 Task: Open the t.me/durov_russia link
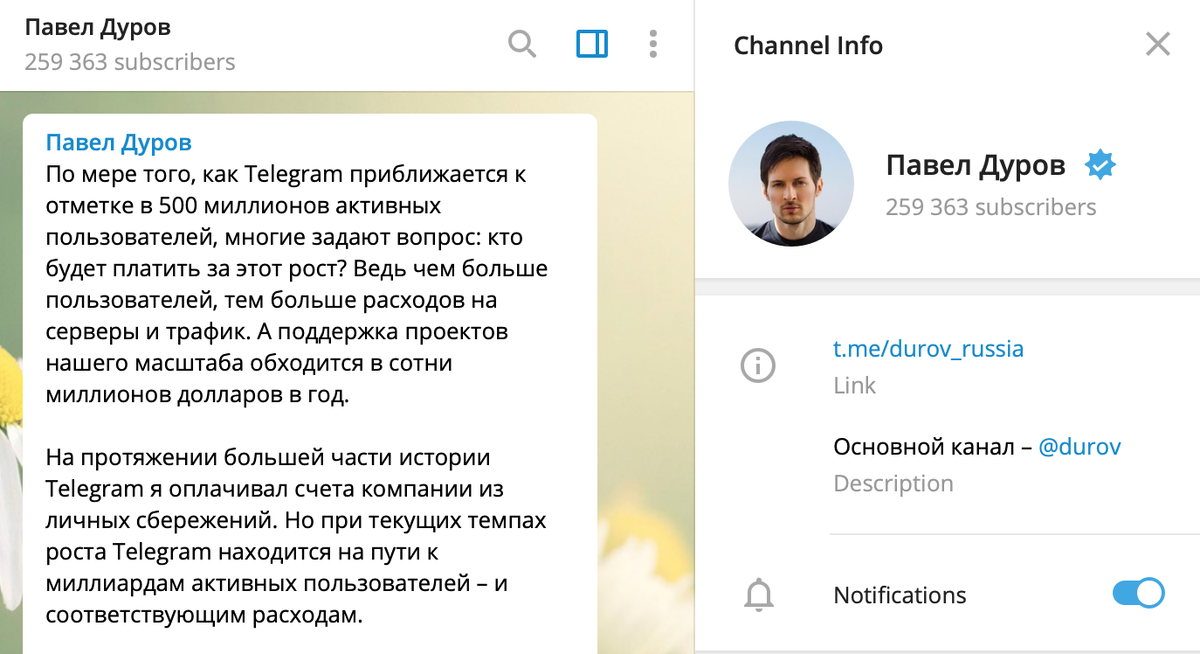click(928, 349)
